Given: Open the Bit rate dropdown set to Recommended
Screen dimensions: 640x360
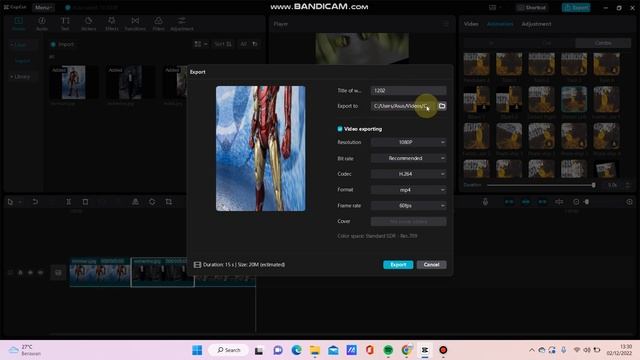Looking at the screenshot, I should pos(409,158).
